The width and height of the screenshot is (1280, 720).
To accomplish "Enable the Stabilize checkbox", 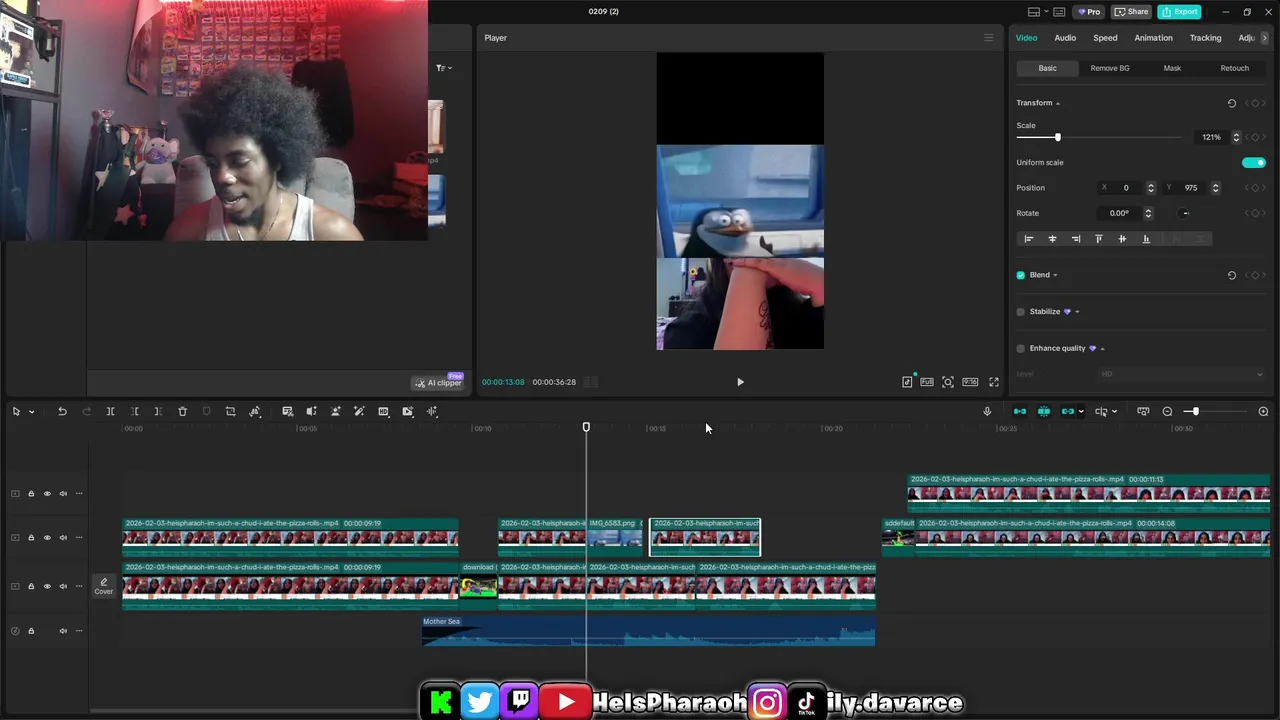I will point(1021,312).
